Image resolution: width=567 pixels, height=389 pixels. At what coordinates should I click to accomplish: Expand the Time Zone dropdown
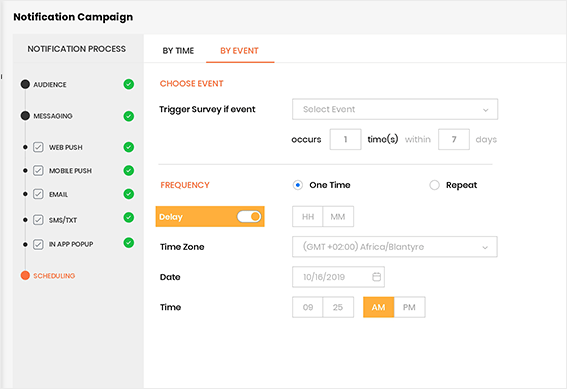coord(395,247)
